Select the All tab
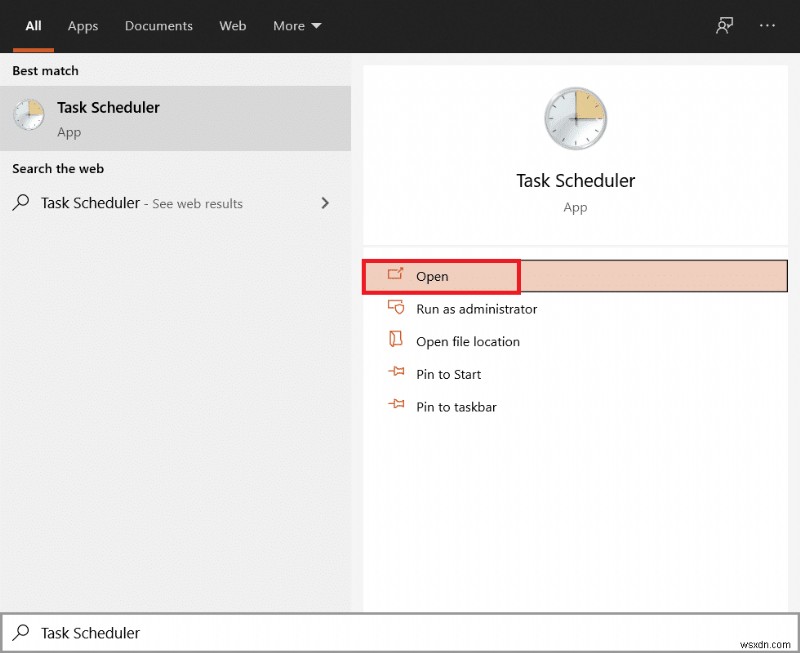Viewport: 800px width, 653px height. pyautogui.click(x=33, y=26)
